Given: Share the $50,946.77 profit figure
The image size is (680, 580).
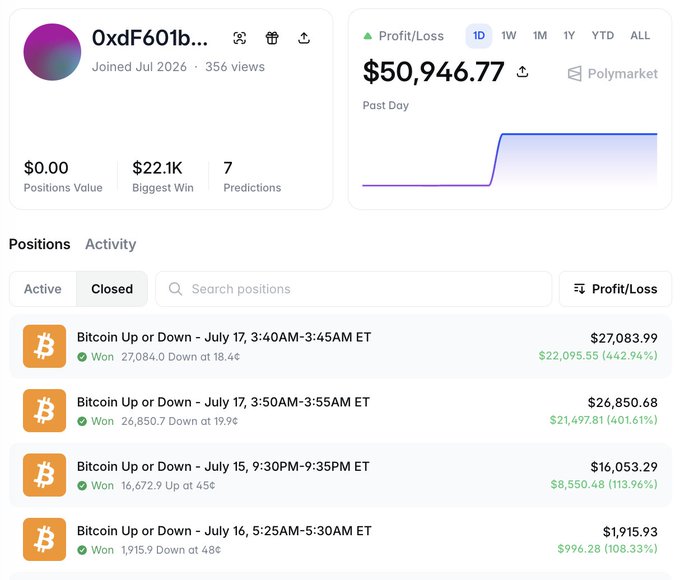Looking at the screenshot, I should [523, 72].
